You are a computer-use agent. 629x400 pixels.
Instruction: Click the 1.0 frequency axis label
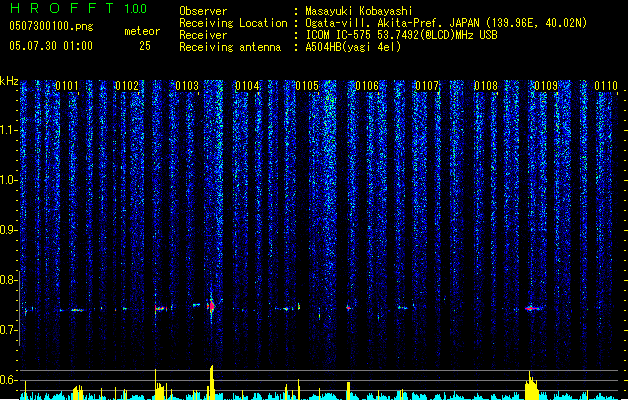point(9,180)
